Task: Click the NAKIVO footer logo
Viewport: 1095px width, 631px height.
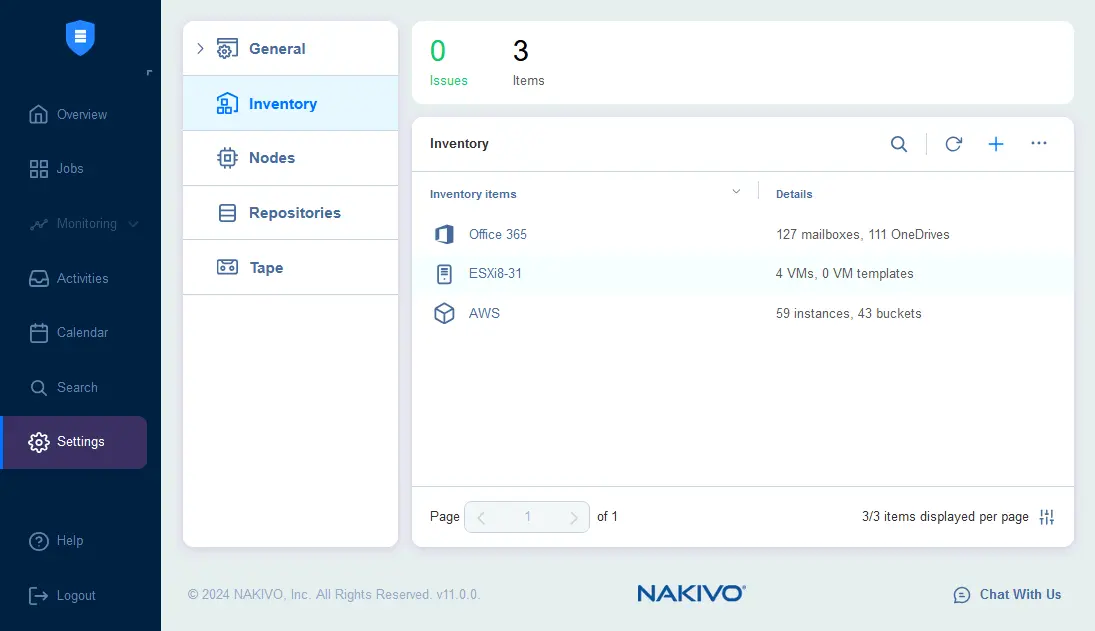Action: [691, 593]
